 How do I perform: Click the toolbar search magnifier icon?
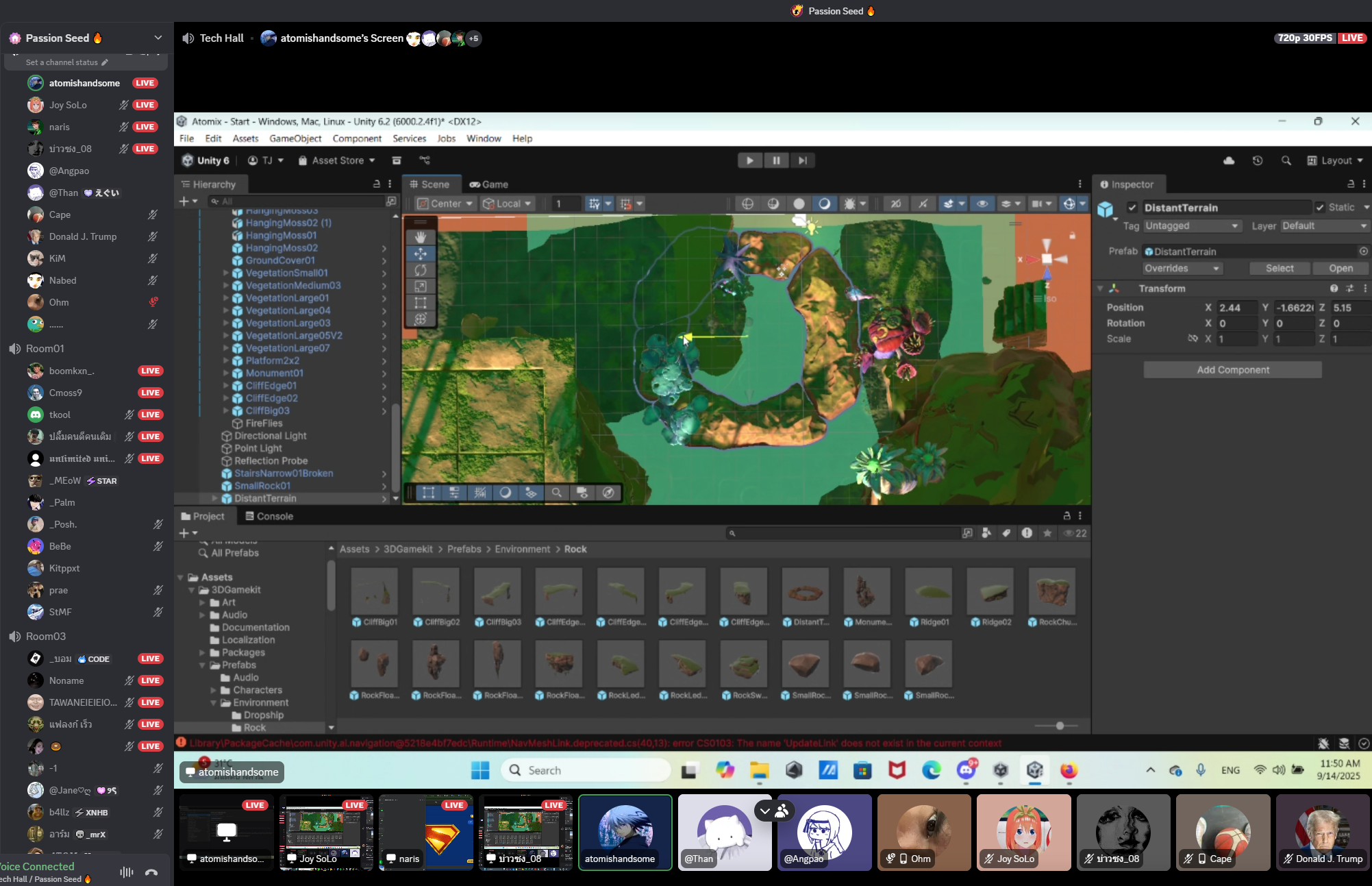click(x=1286, y=160)
